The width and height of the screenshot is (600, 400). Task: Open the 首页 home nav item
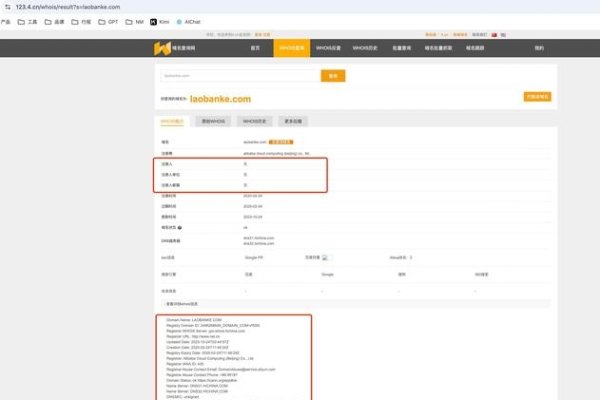tap(255, 48)
